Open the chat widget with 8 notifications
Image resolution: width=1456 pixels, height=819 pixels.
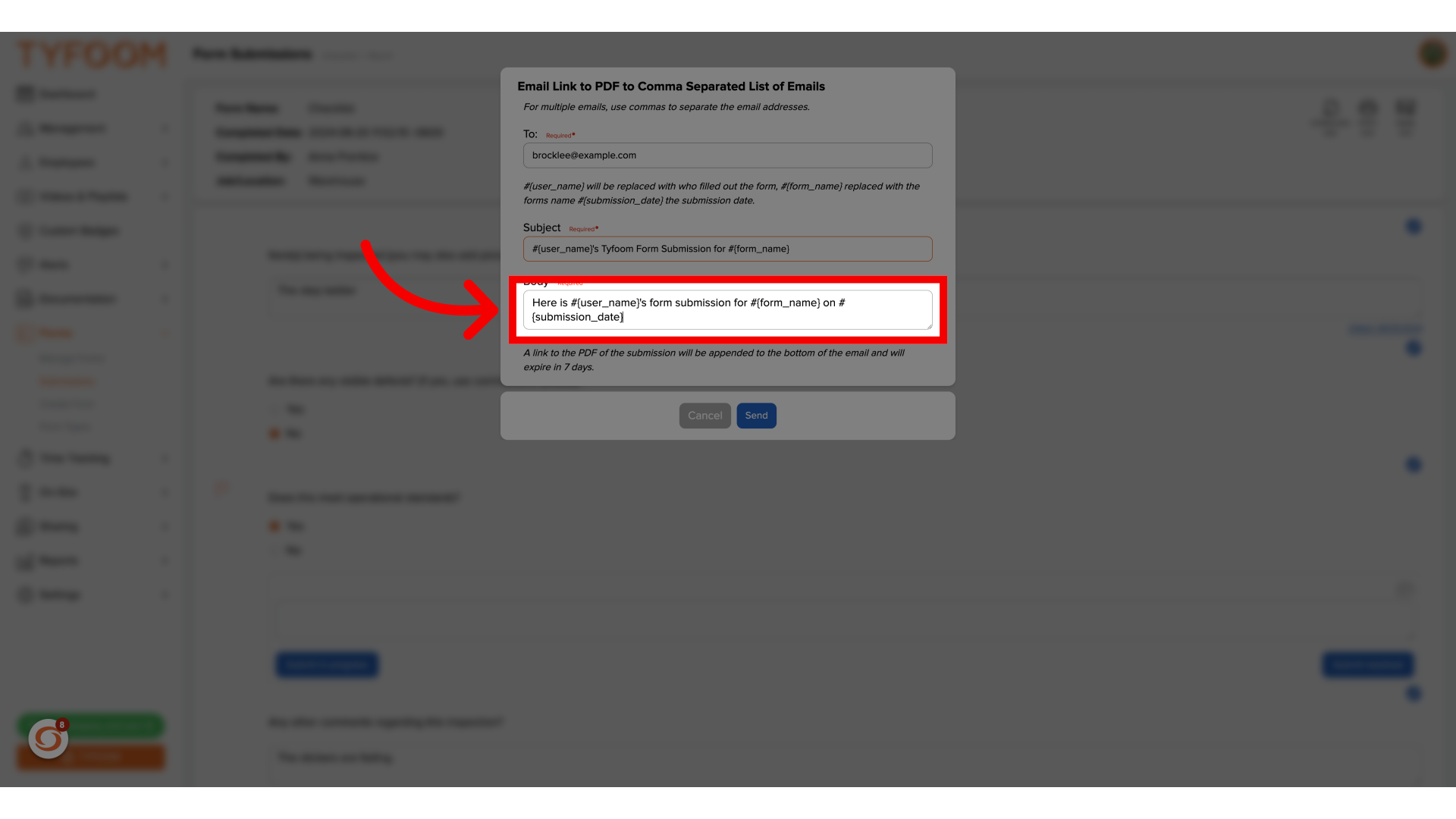click(x=49, y=738)
